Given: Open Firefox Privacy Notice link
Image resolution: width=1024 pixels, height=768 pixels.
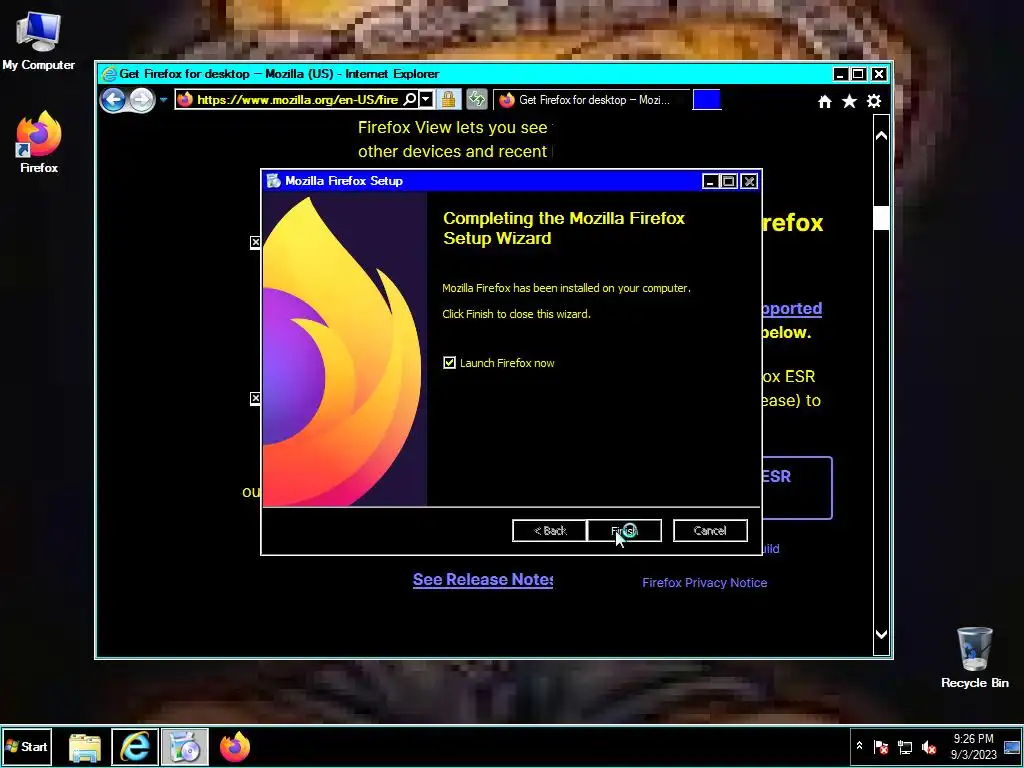Looking at the screenshot, I should click(705, 583).
